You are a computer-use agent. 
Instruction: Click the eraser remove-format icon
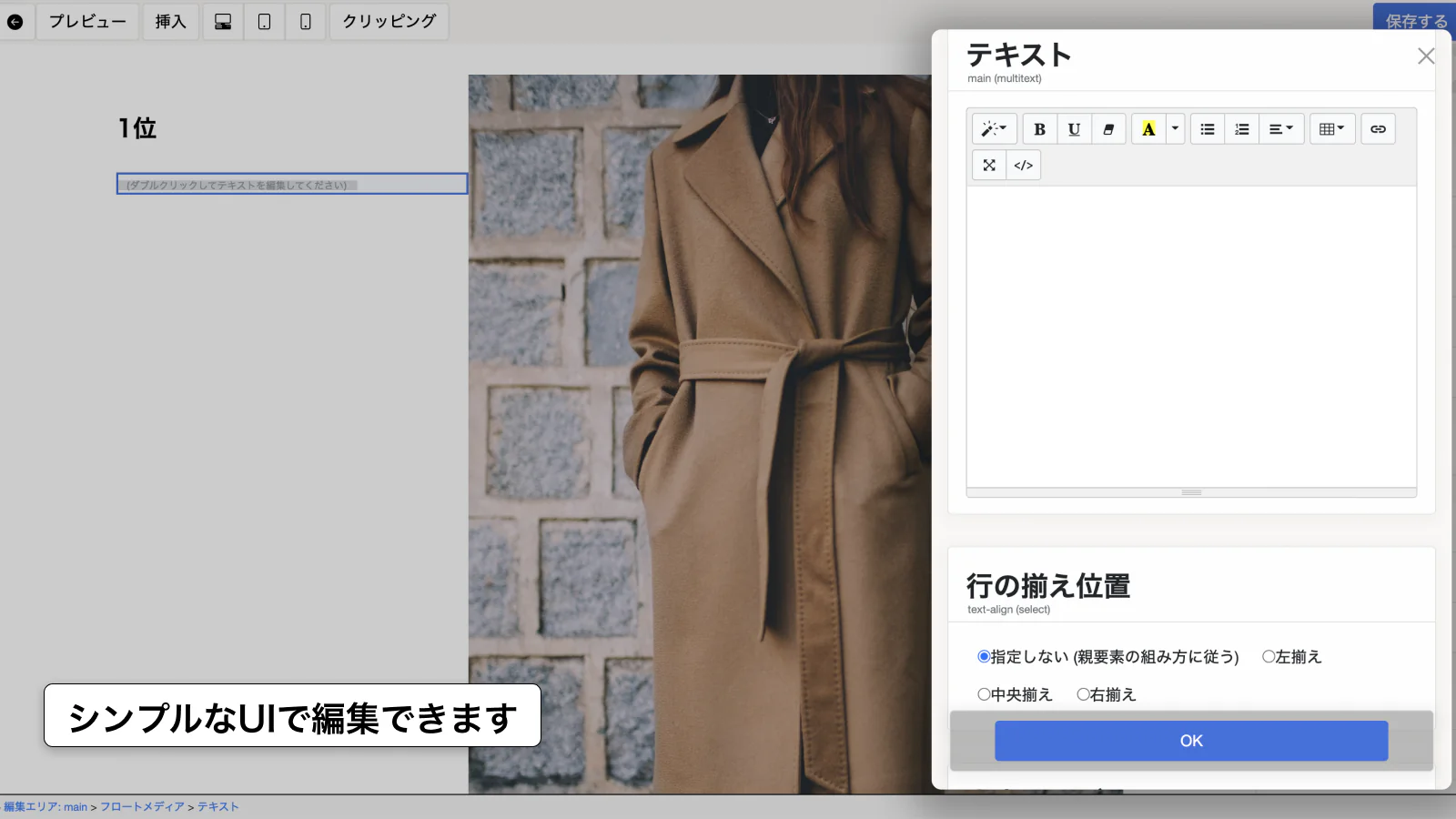(x=1108, y=129)
